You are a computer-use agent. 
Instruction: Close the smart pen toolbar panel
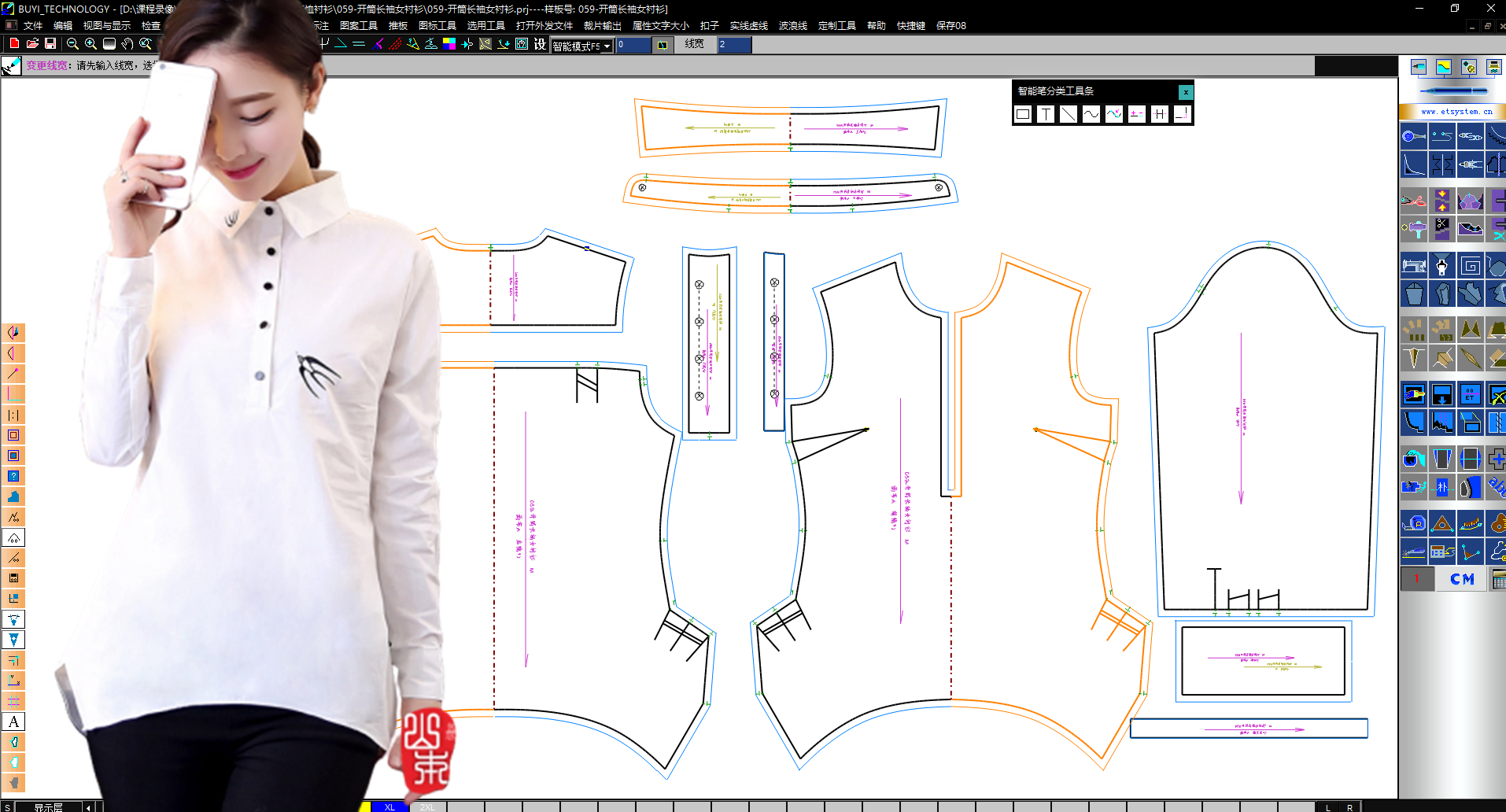(1186, 92)
